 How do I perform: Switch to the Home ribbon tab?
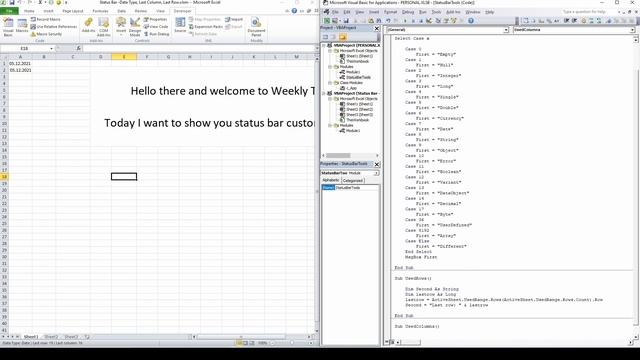(29, 11)
